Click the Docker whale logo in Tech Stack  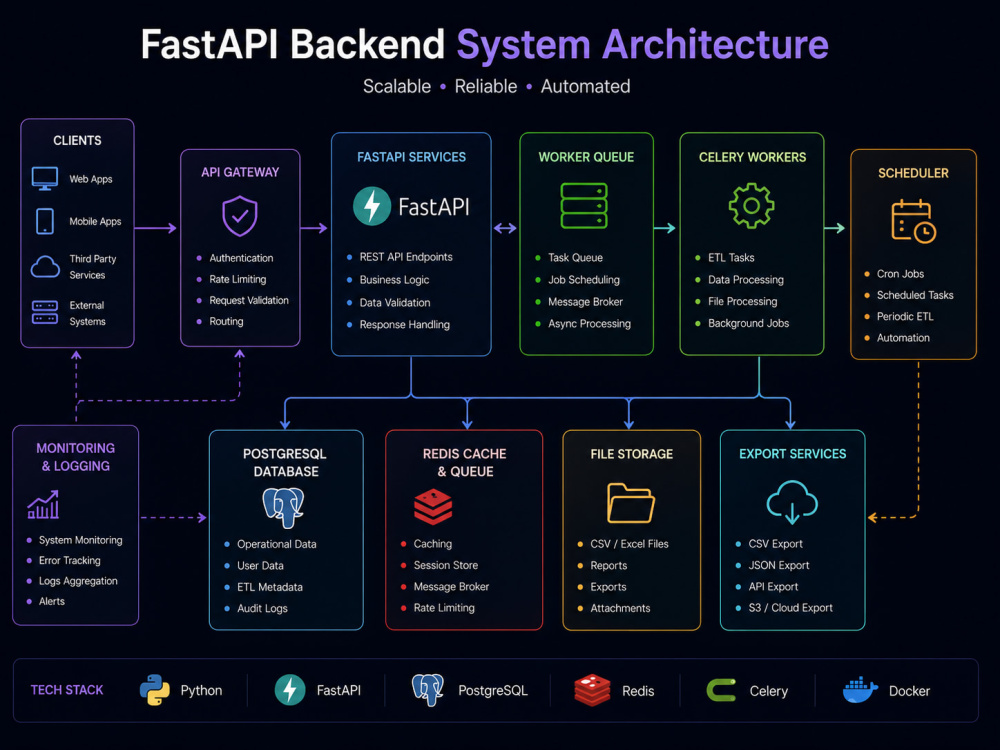click(x=860, y=690)
